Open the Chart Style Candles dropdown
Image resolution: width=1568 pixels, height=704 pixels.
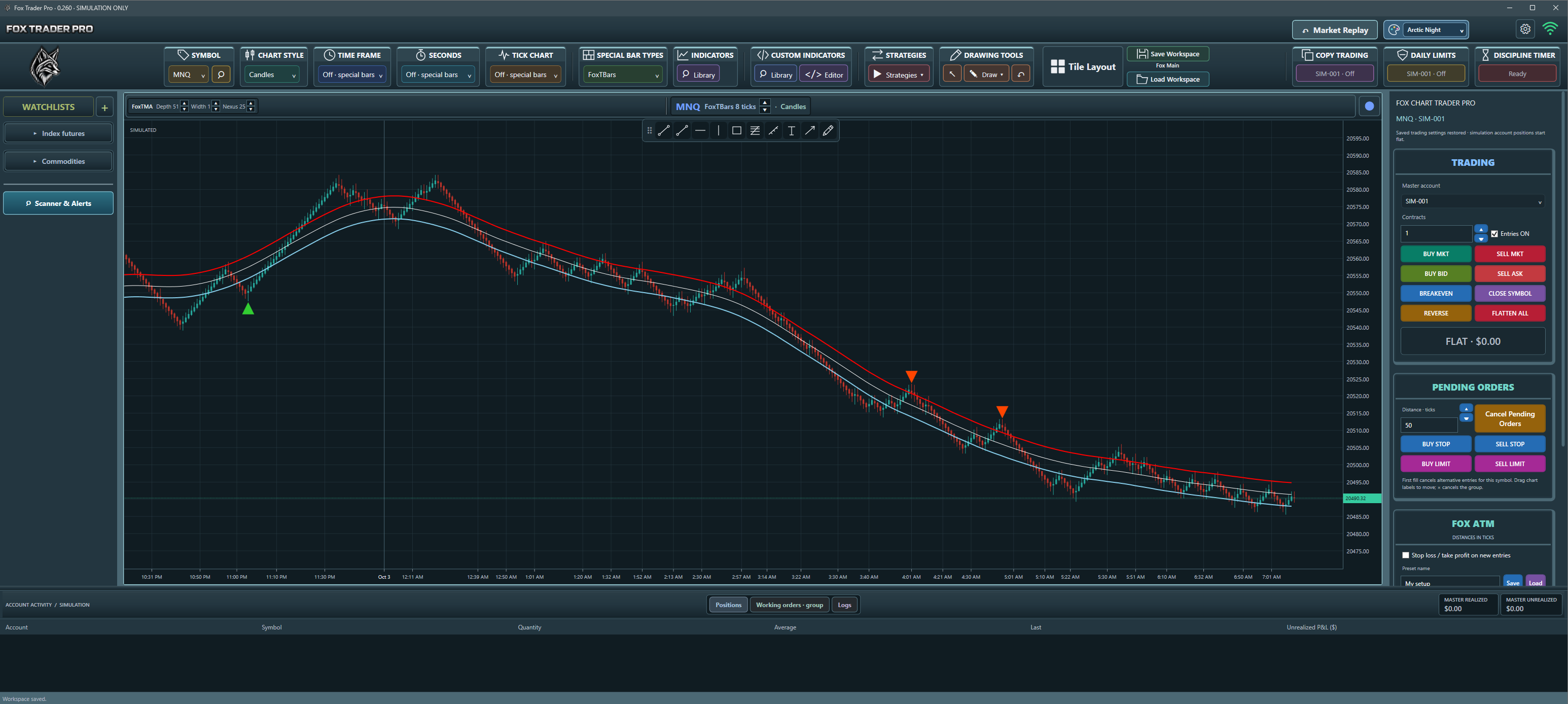point(272,74)
